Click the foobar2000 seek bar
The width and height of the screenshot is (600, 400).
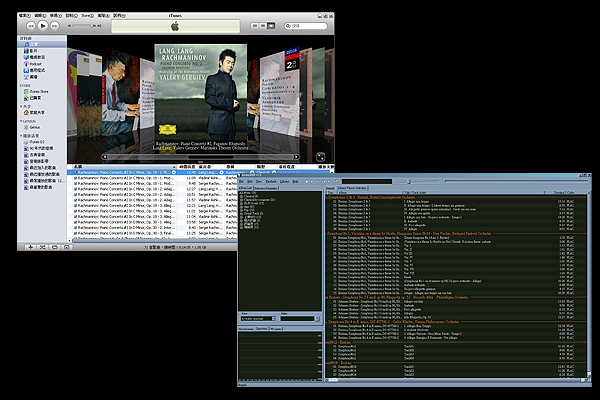pyautogui.click(x=516, y=181)
